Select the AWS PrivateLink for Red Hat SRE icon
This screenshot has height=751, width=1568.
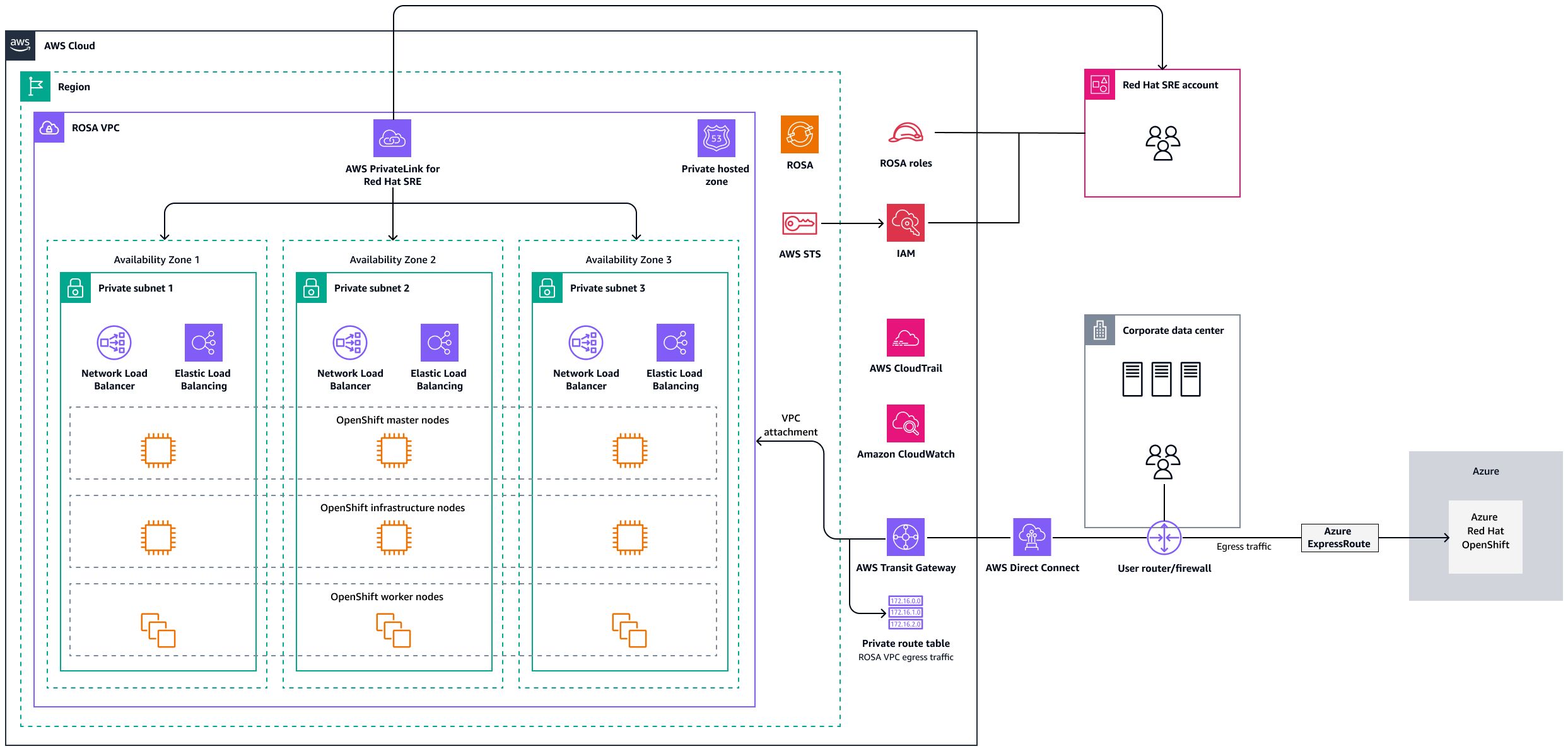pyautogui.click(x=392, y=137)
